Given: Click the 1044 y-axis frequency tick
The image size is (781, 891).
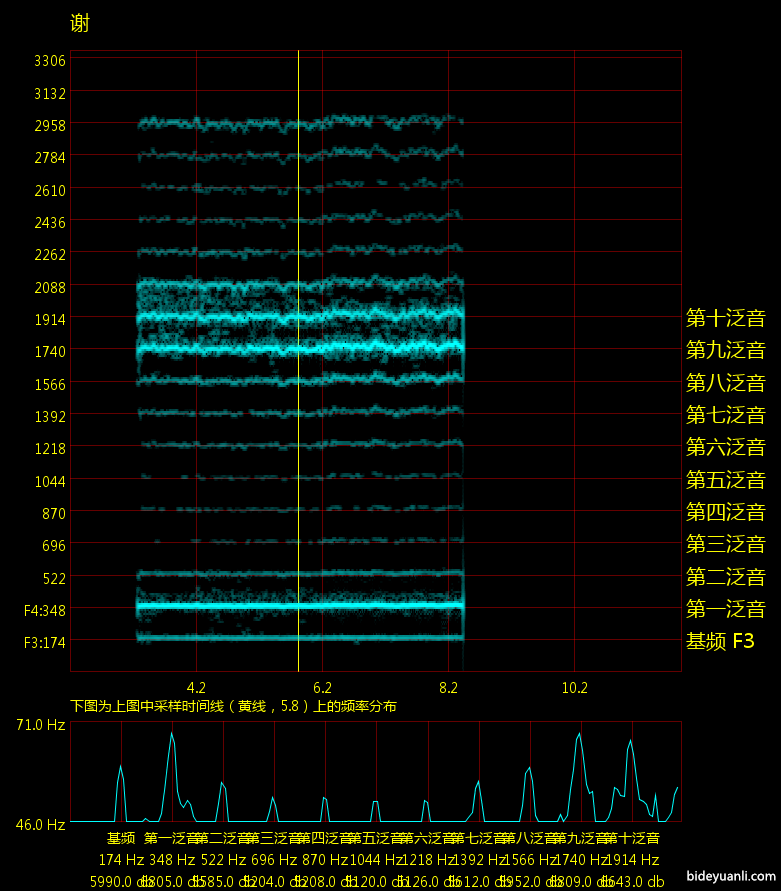Looking at the screenshot, I should click(50, 481).
